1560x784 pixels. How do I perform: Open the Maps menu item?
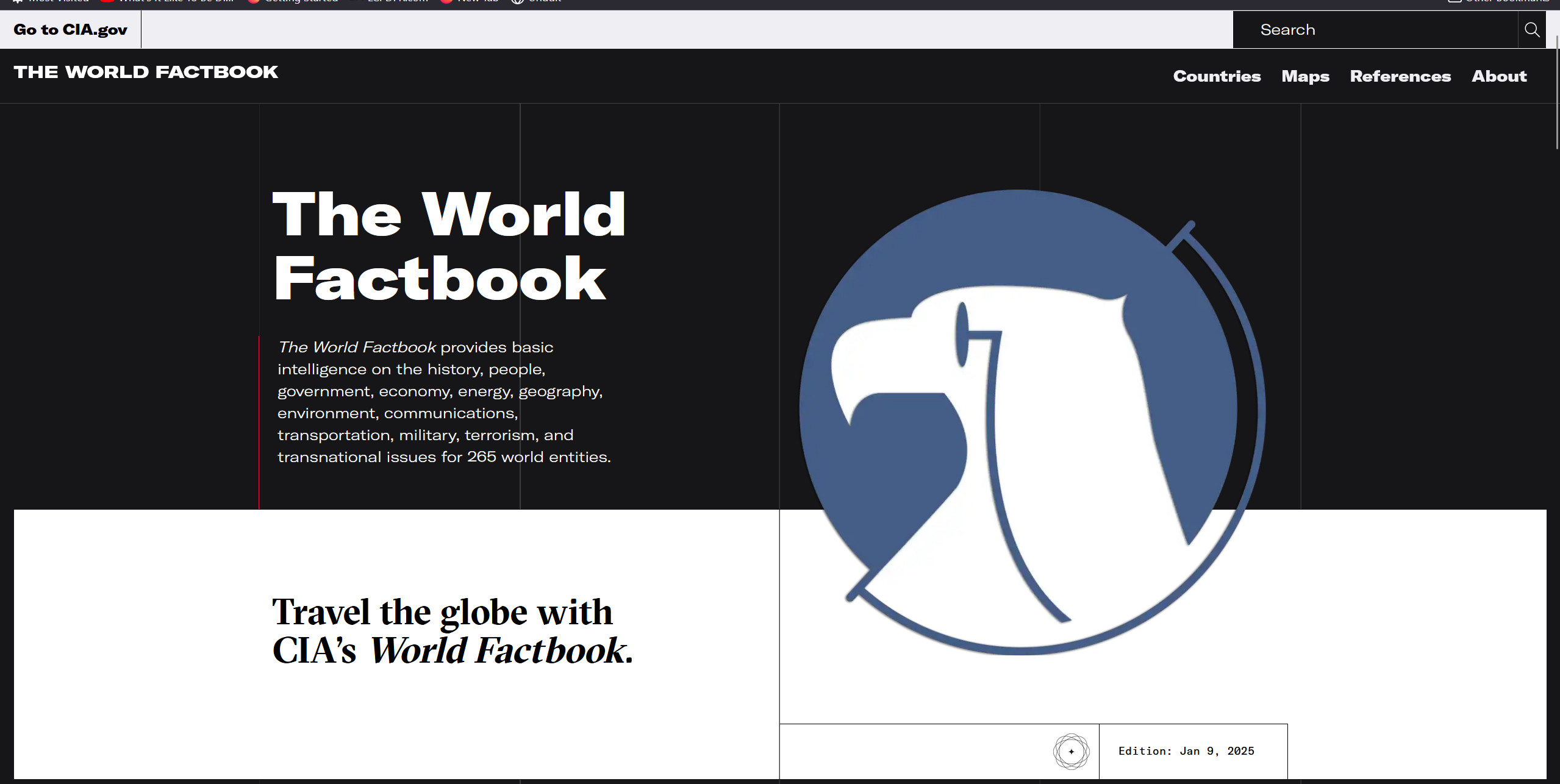click(x=1305, y=76)
